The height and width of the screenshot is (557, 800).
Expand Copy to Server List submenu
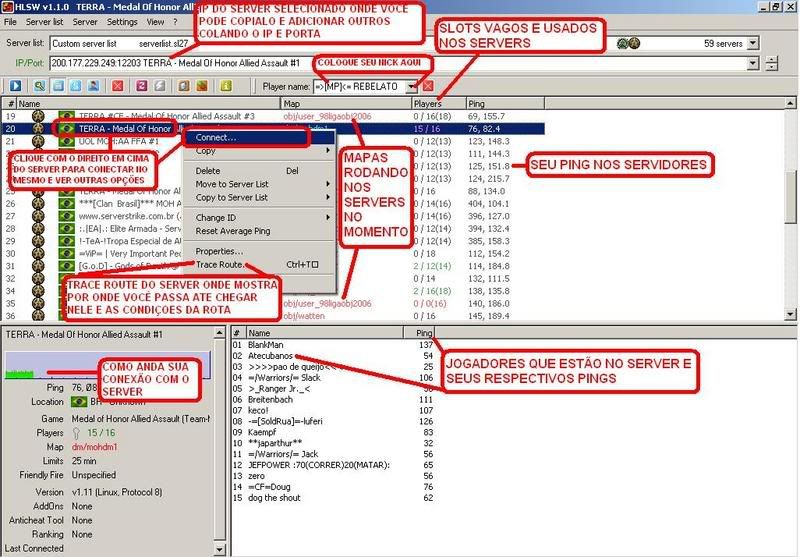pyautogui.click(x=259, y=197)
